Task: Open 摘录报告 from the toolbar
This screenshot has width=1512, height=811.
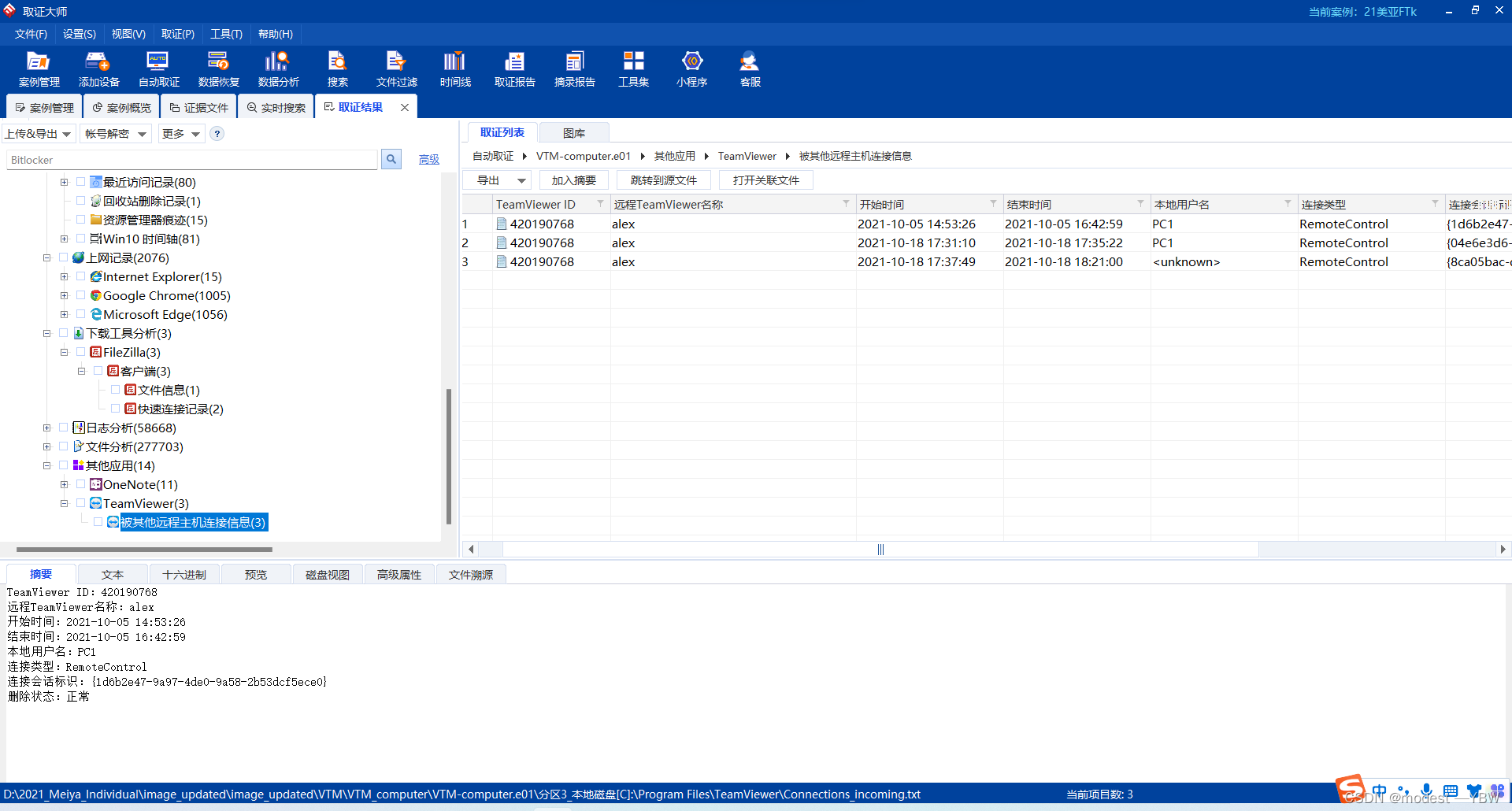Action: click(x=574, y=69)
